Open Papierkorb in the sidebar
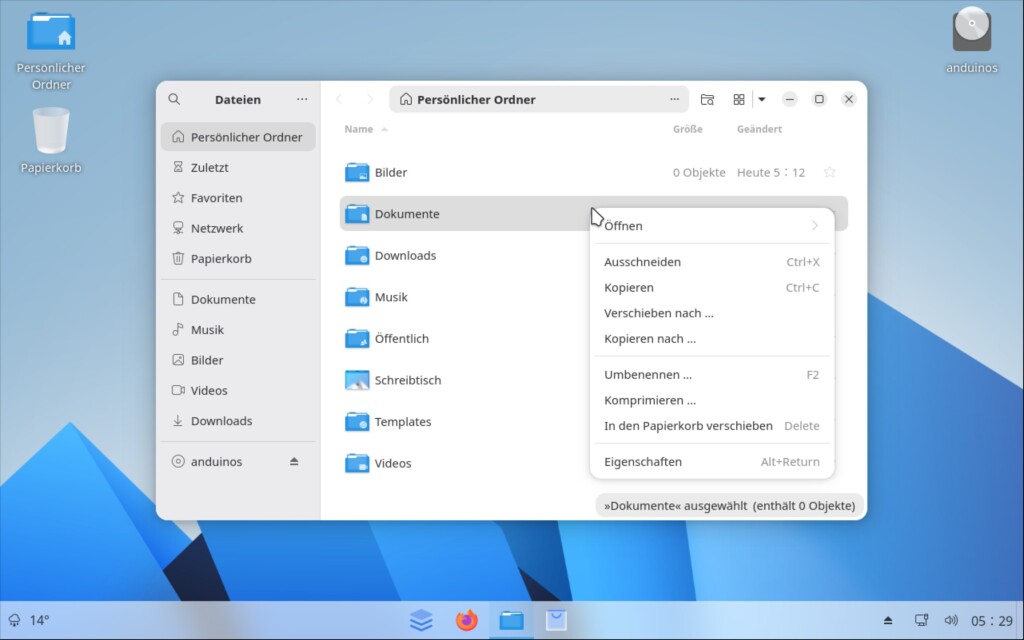This screenshot has width=1024, height=640. coord(221,259)
